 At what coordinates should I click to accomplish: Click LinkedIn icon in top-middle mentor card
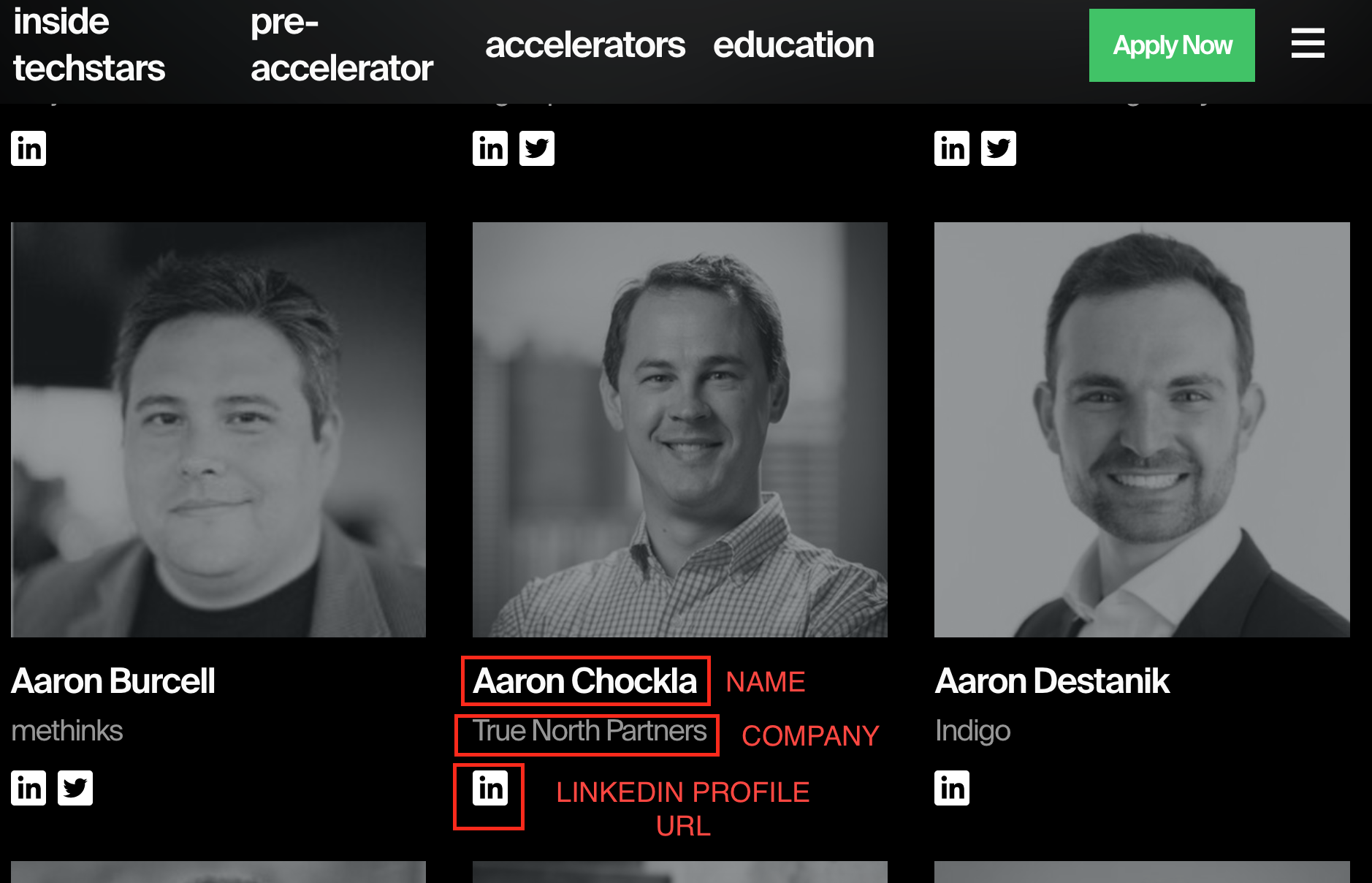coord(490,148)
